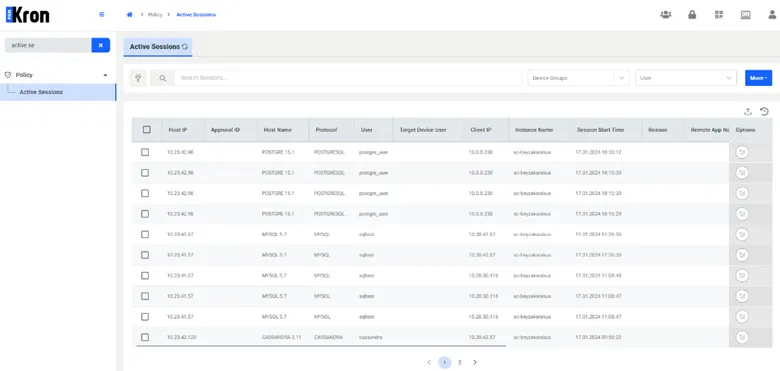The width and height of the screenshot is (780, 371).
Task: Open options icon for Cassandra session
Action: [x=742, y=337]
